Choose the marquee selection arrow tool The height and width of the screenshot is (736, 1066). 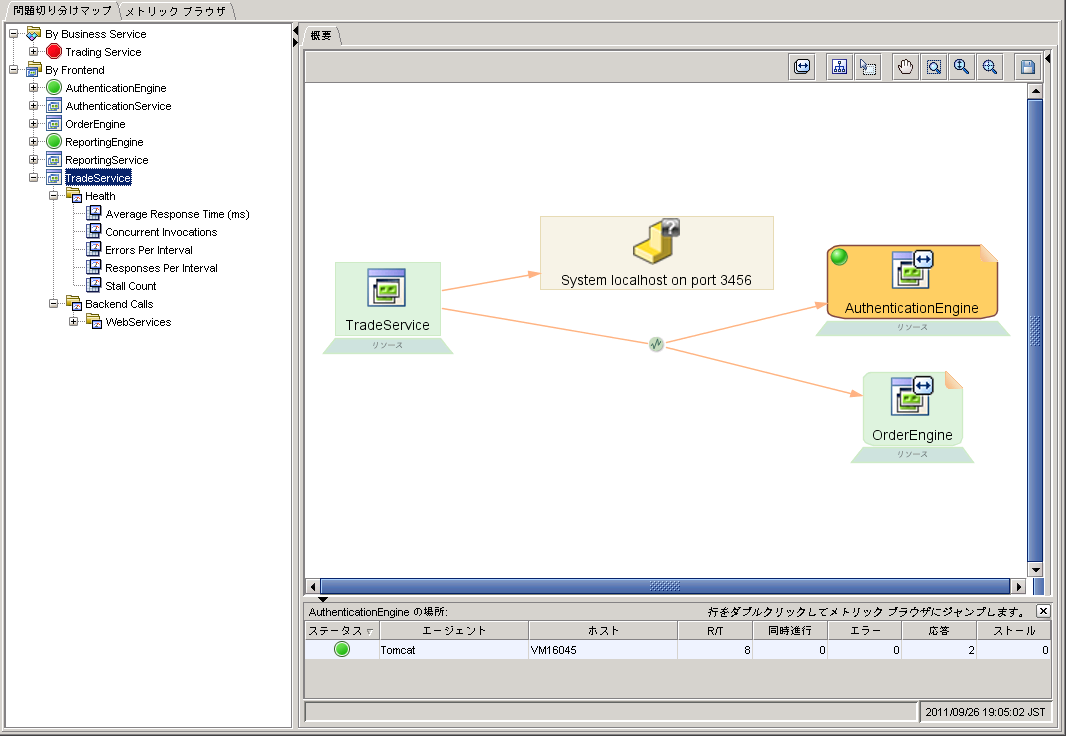(867, 67)
